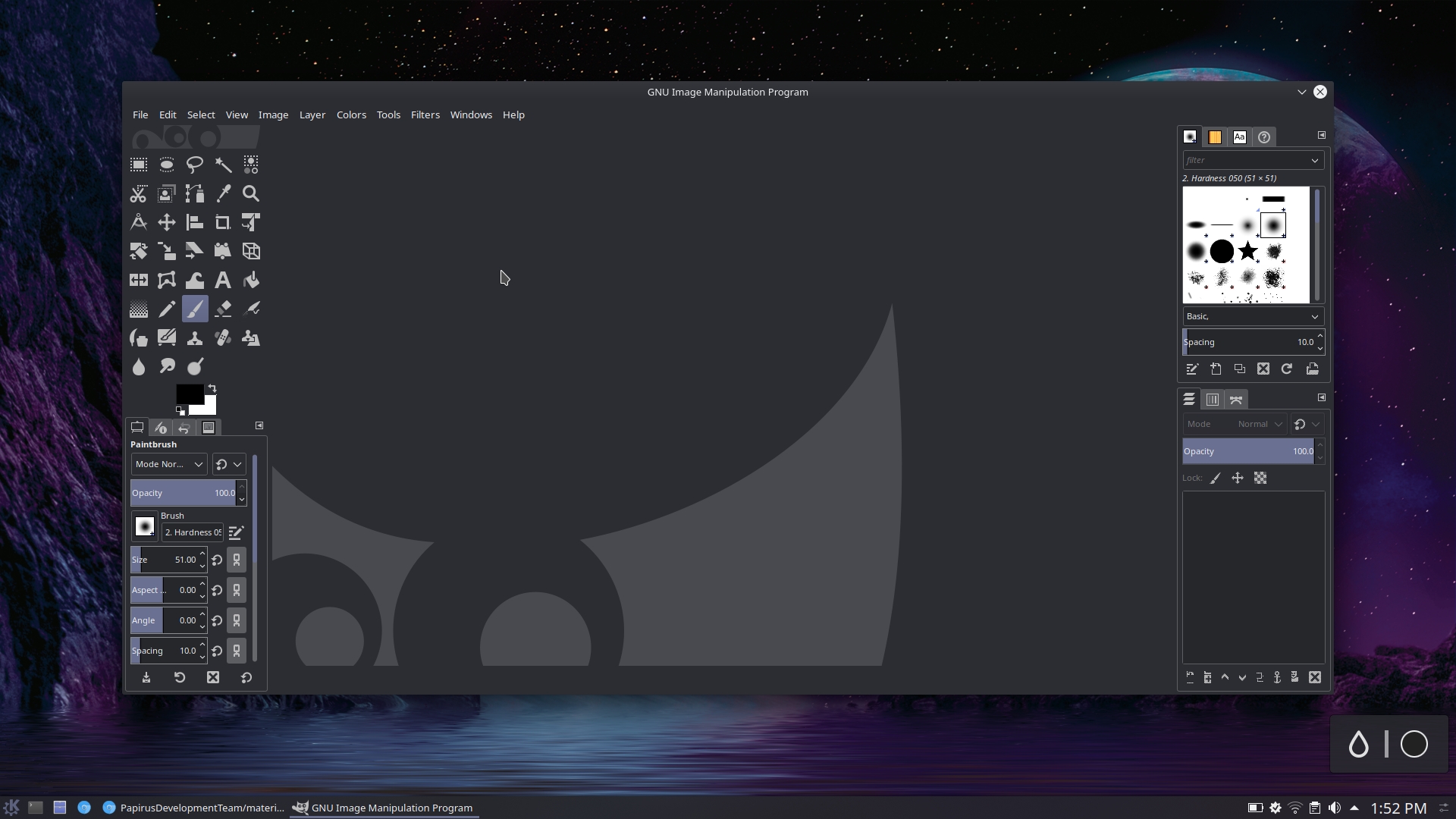Reset Angle to default value
1456x819 pixels.
coord(217,620)
